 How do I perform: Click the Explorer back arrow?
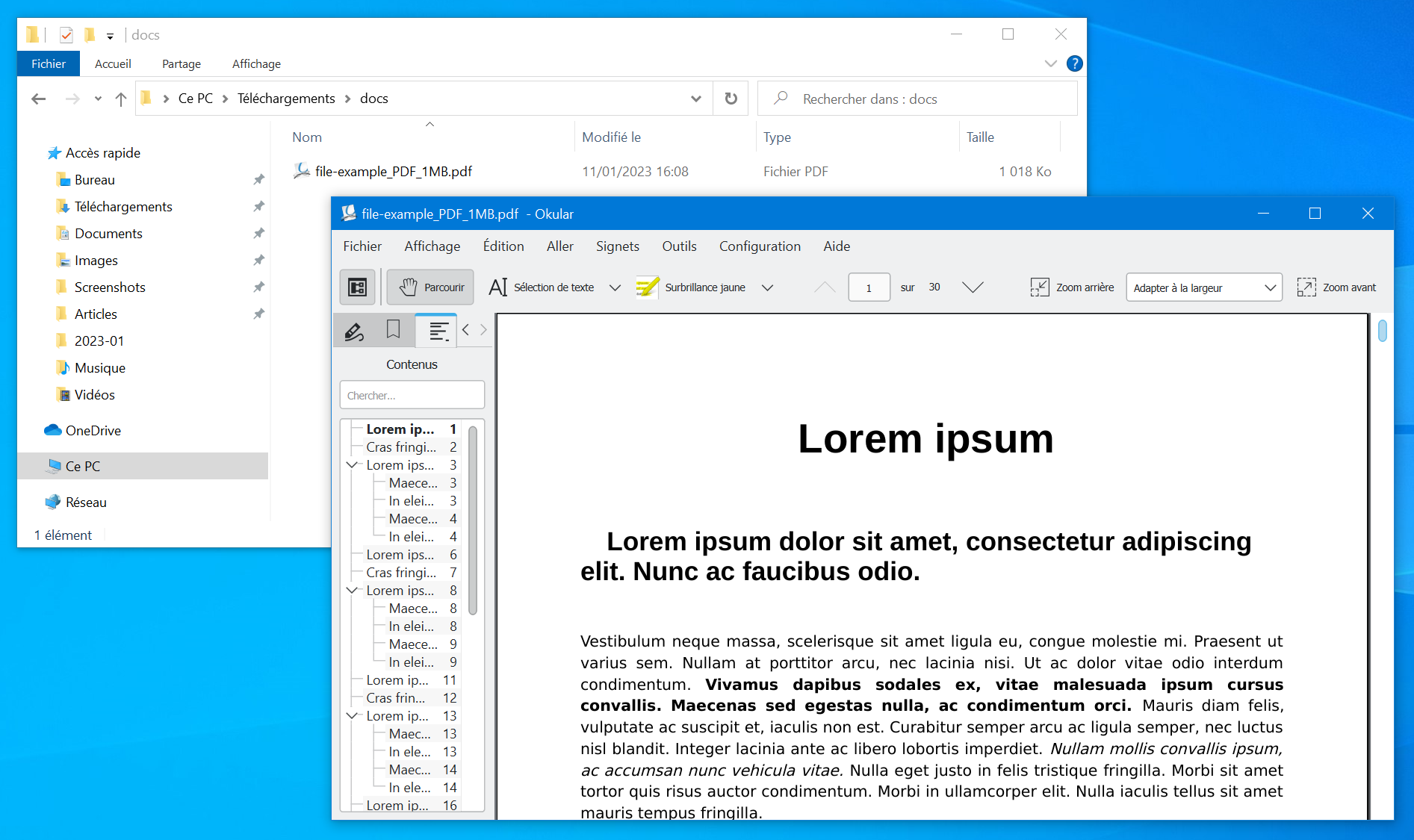pos(39,99)
